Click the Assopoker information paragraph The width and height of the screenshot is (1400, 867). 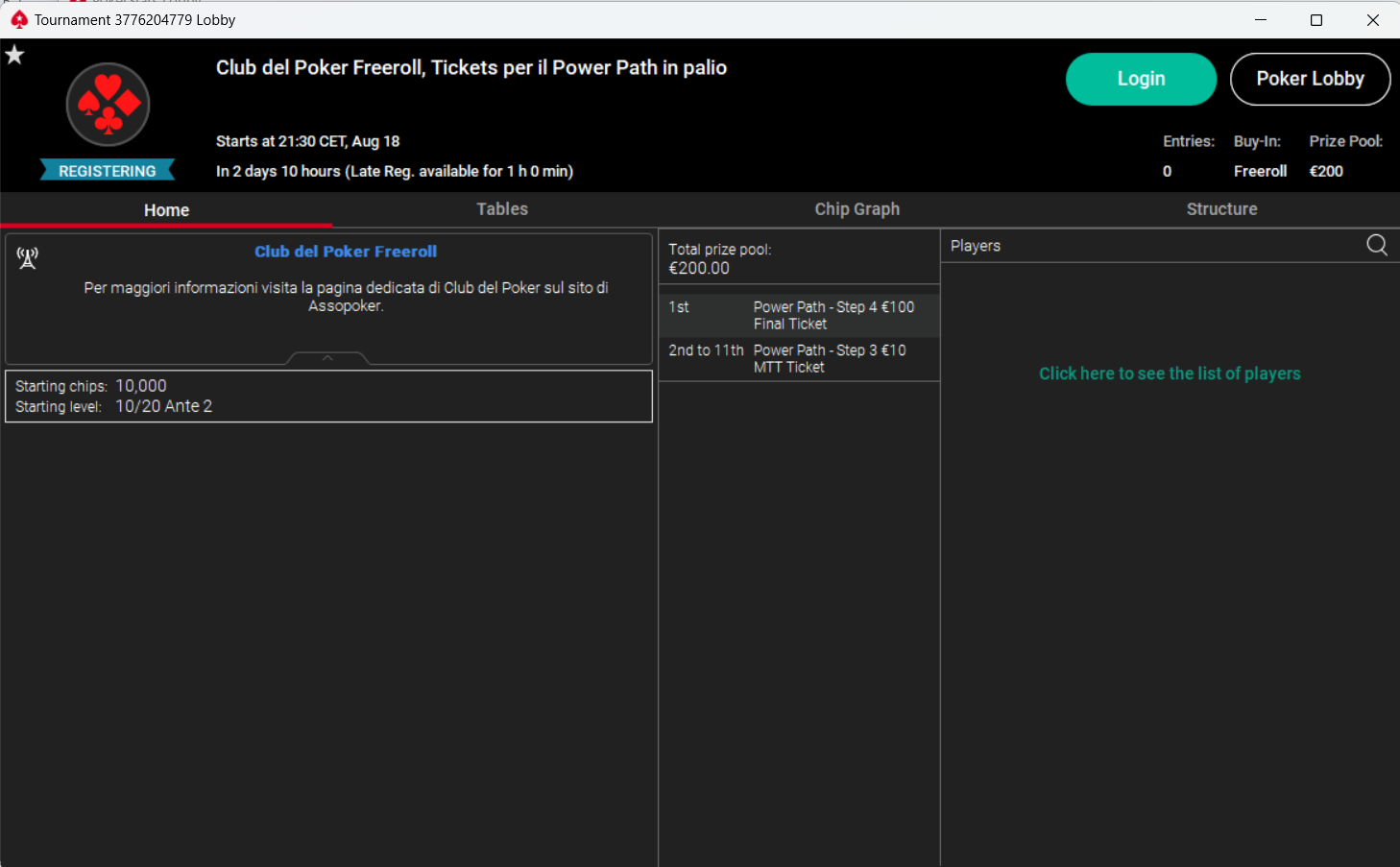[x=346, y=297]
